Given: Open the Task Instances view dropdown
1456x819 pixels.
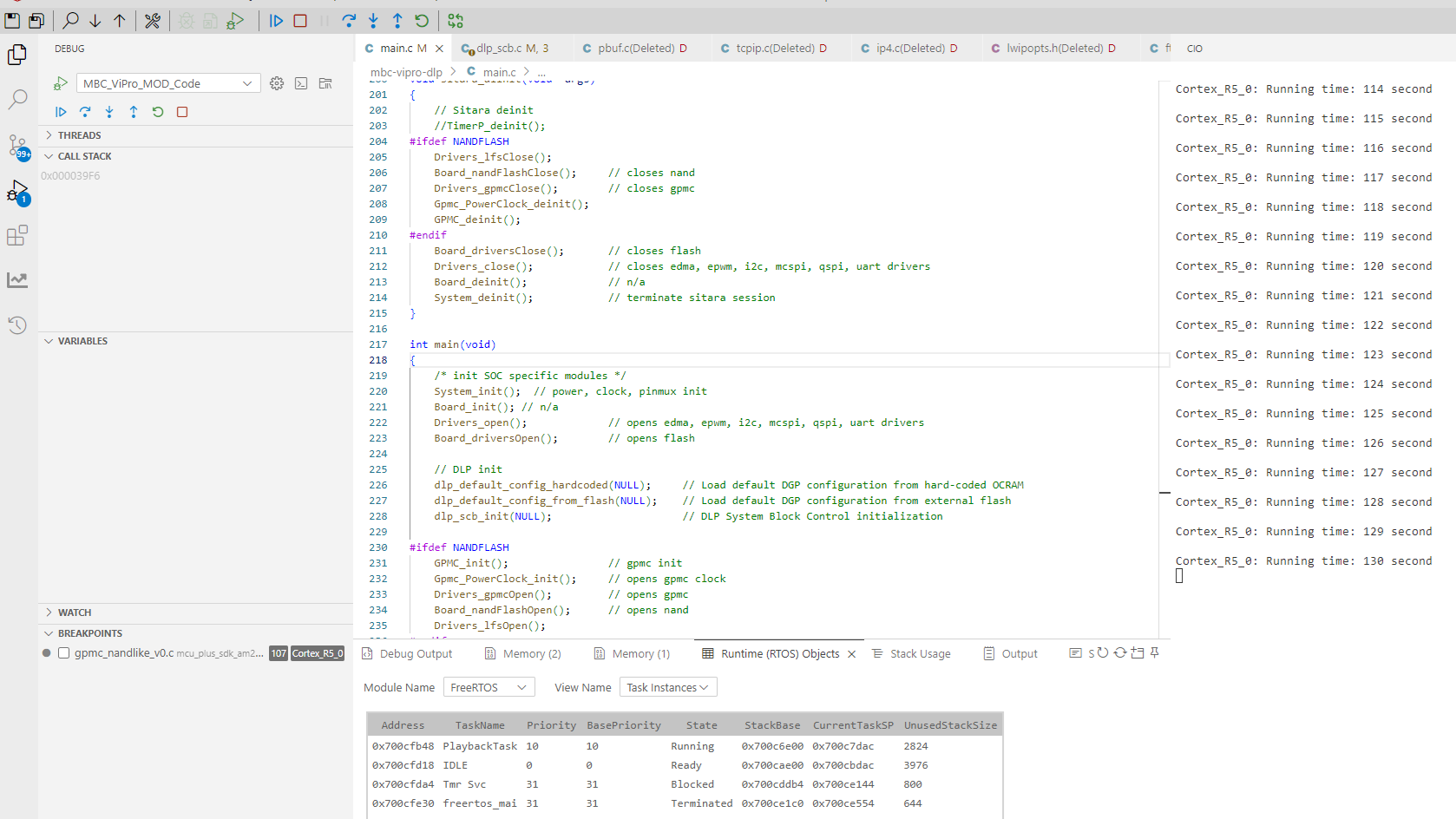Looking at the screenshot, I should click(667, 687).
